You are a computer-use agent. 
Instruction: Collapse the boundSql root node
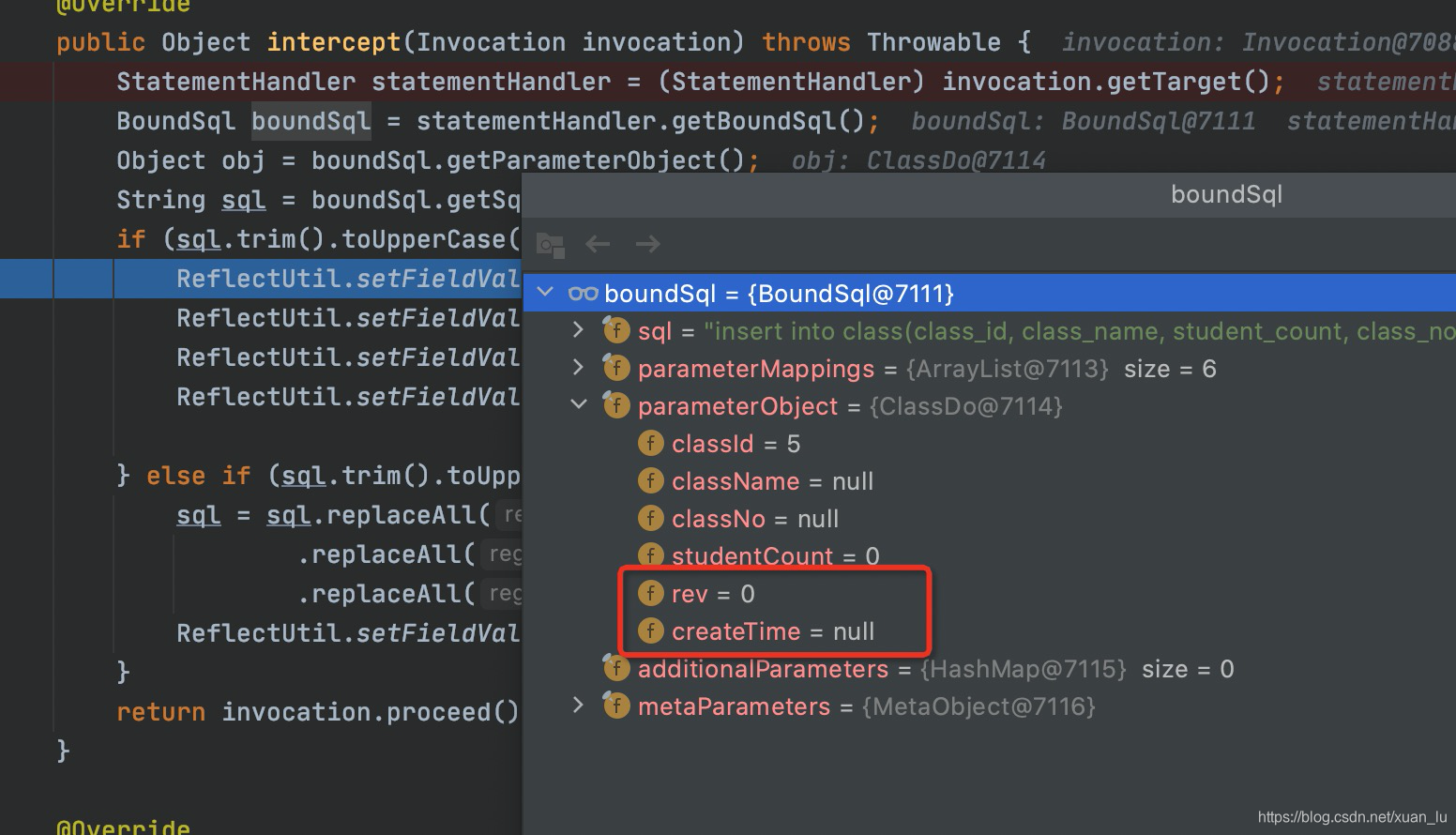[545, 292]
